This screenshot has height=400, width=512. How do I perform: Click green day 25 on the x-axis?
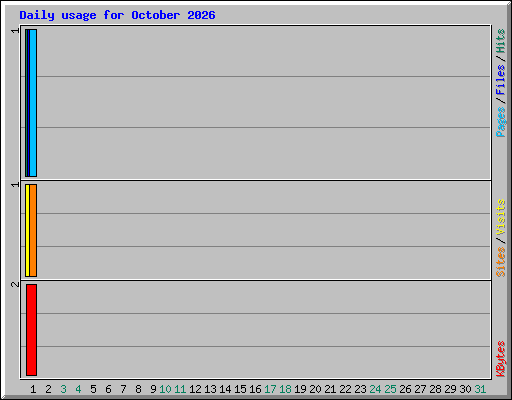pyautogui.click(x=390, y=389)
